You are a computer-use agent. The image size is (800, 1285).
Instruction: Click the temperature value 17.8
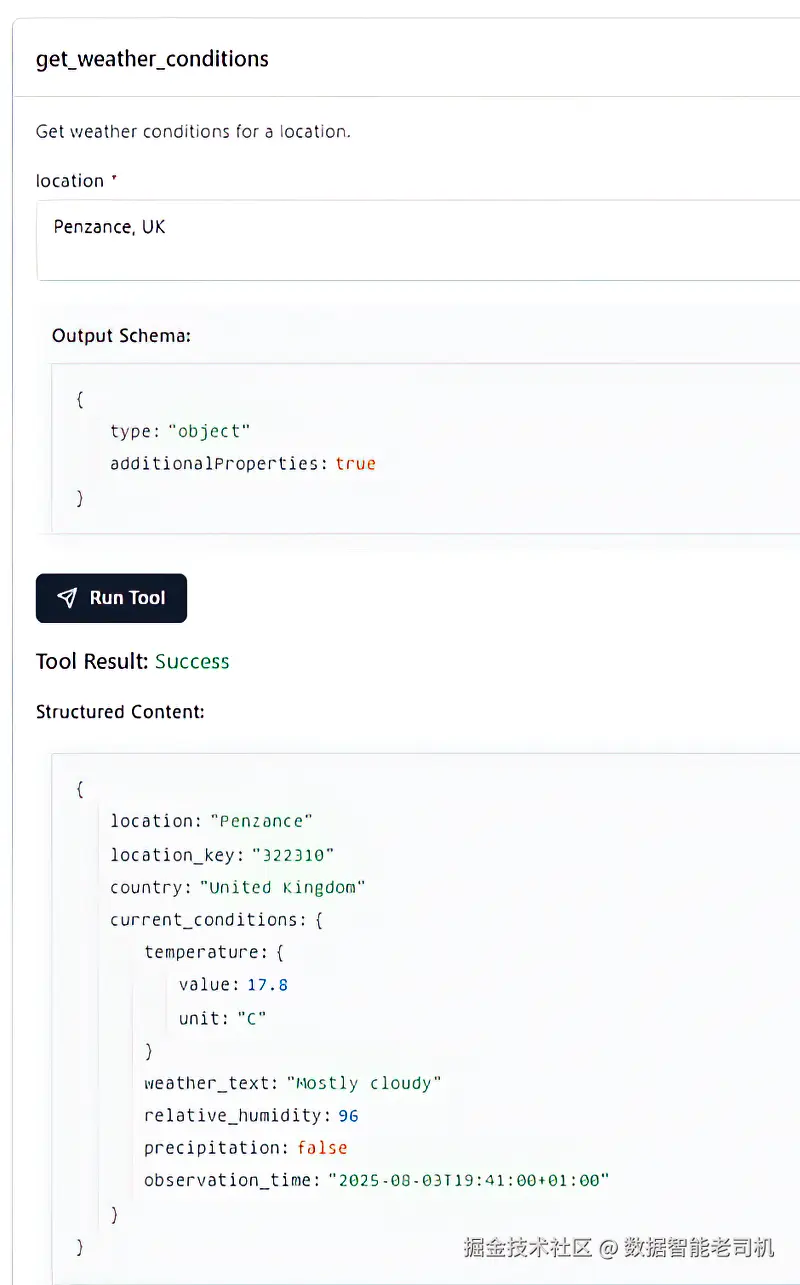click(267, 985)
